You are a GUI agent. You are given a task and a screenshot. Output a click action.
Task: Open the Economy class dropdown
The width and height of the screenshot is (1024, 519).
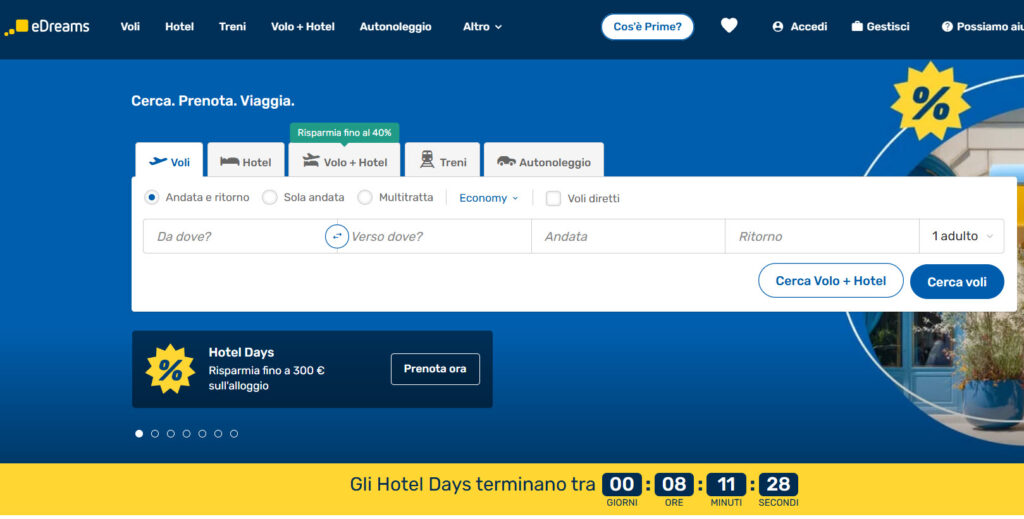click(x=488, y=198)
